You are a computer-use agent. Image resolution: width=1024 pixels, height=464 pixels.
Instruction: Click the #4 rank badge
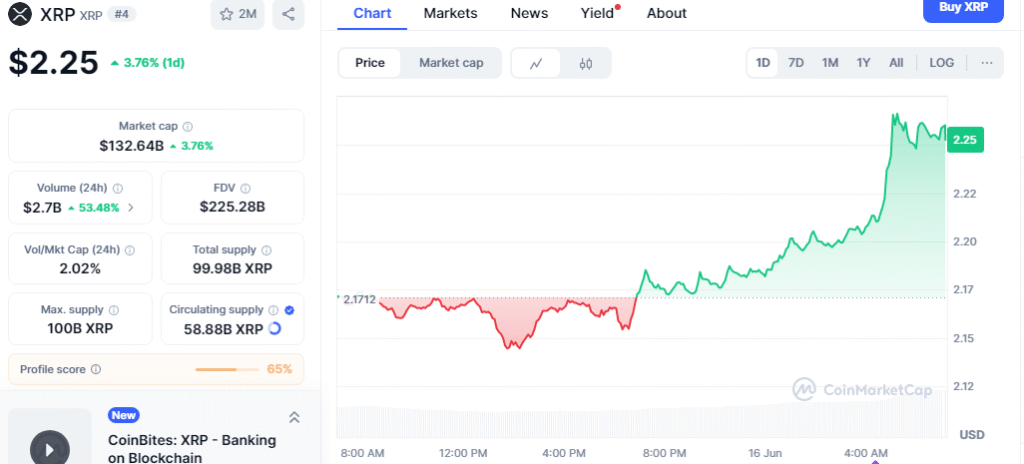[x=121, y=14]
